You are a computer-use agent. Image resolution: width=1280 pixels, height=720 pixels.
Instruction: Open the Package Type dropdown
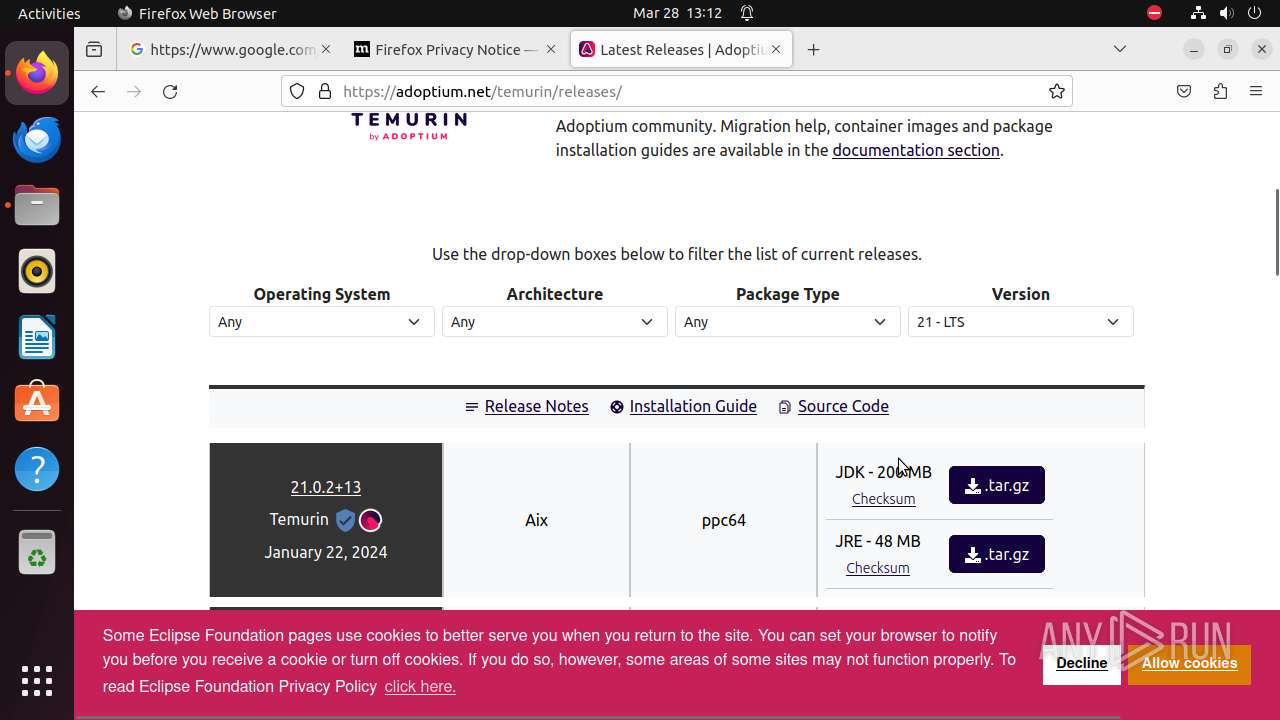(788, 322)
